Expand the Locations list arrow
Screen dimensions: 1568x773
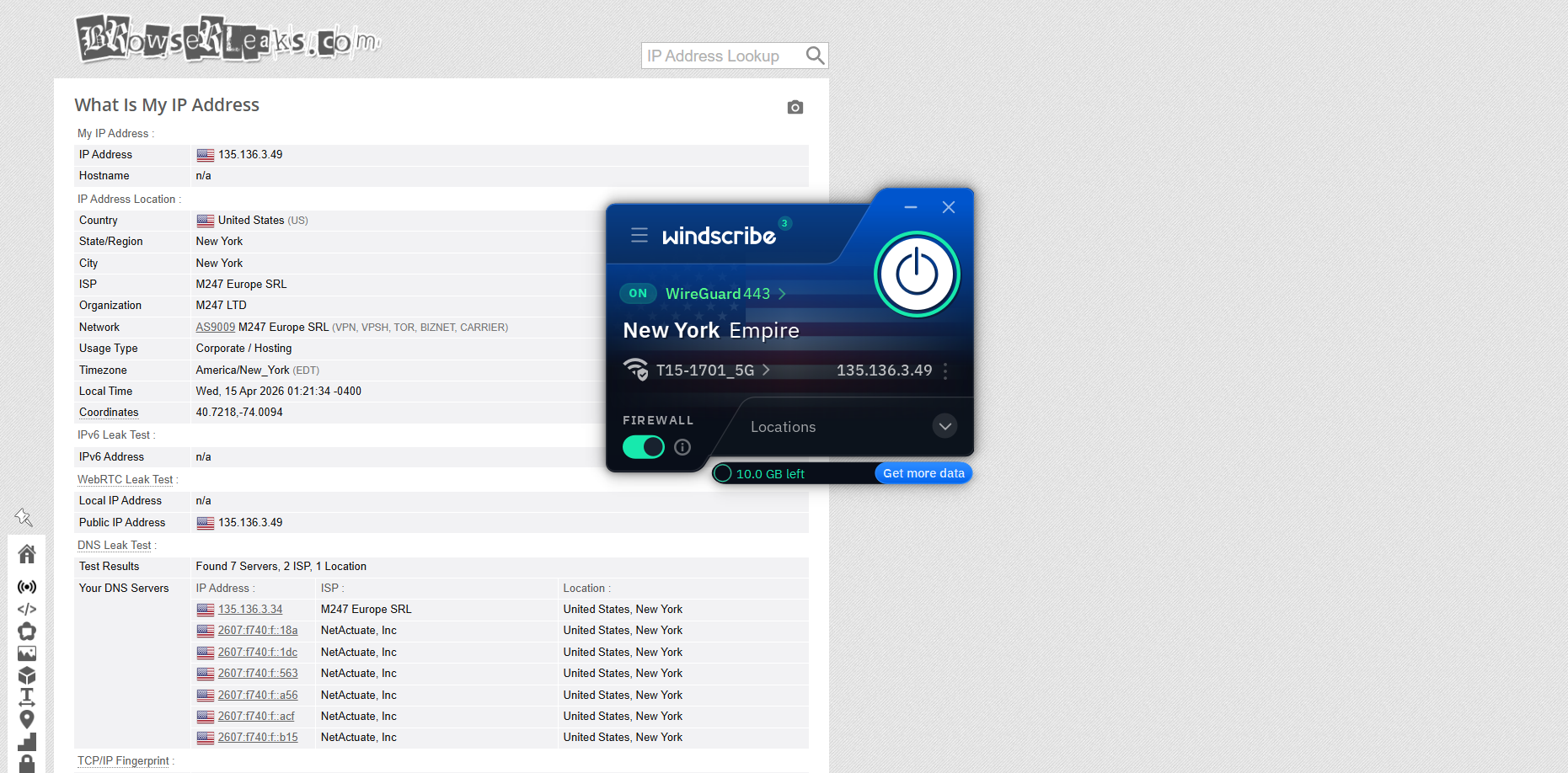tap(945, 426)
